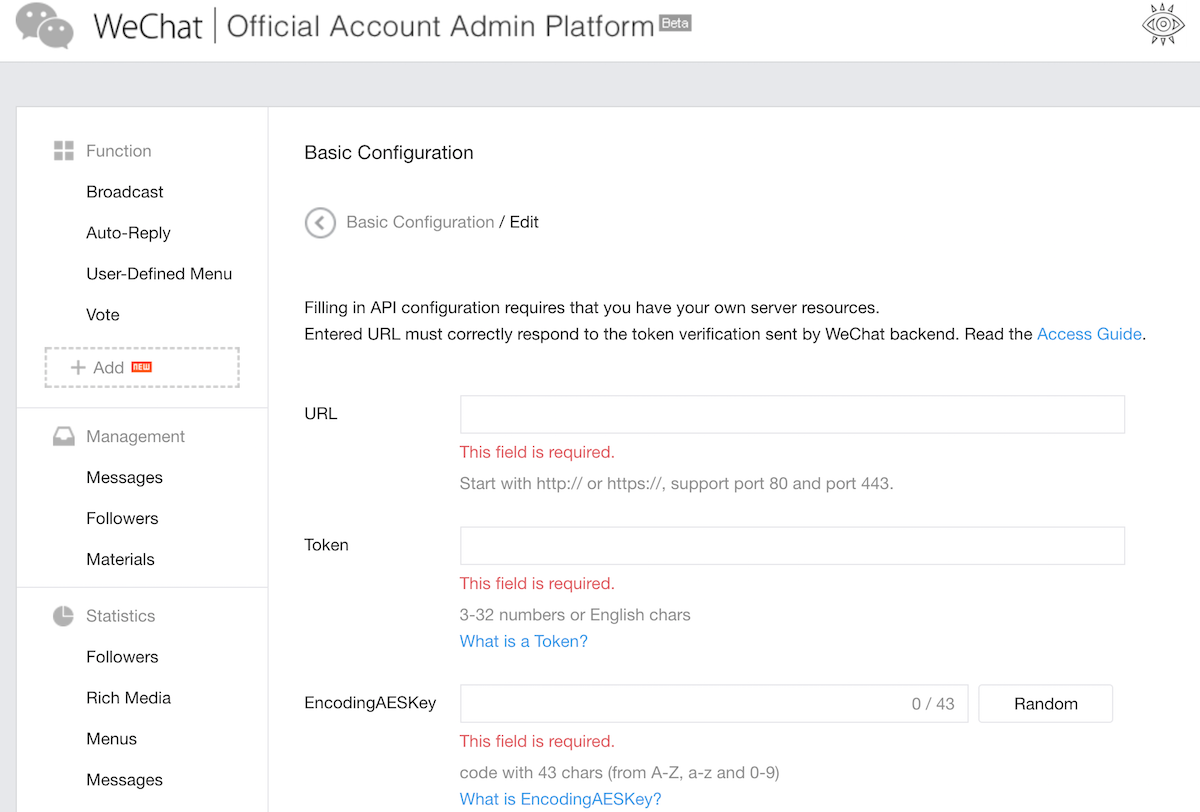Open Rich Media statistics
This screenshot has height=812, width=1200.
point(128,698)
